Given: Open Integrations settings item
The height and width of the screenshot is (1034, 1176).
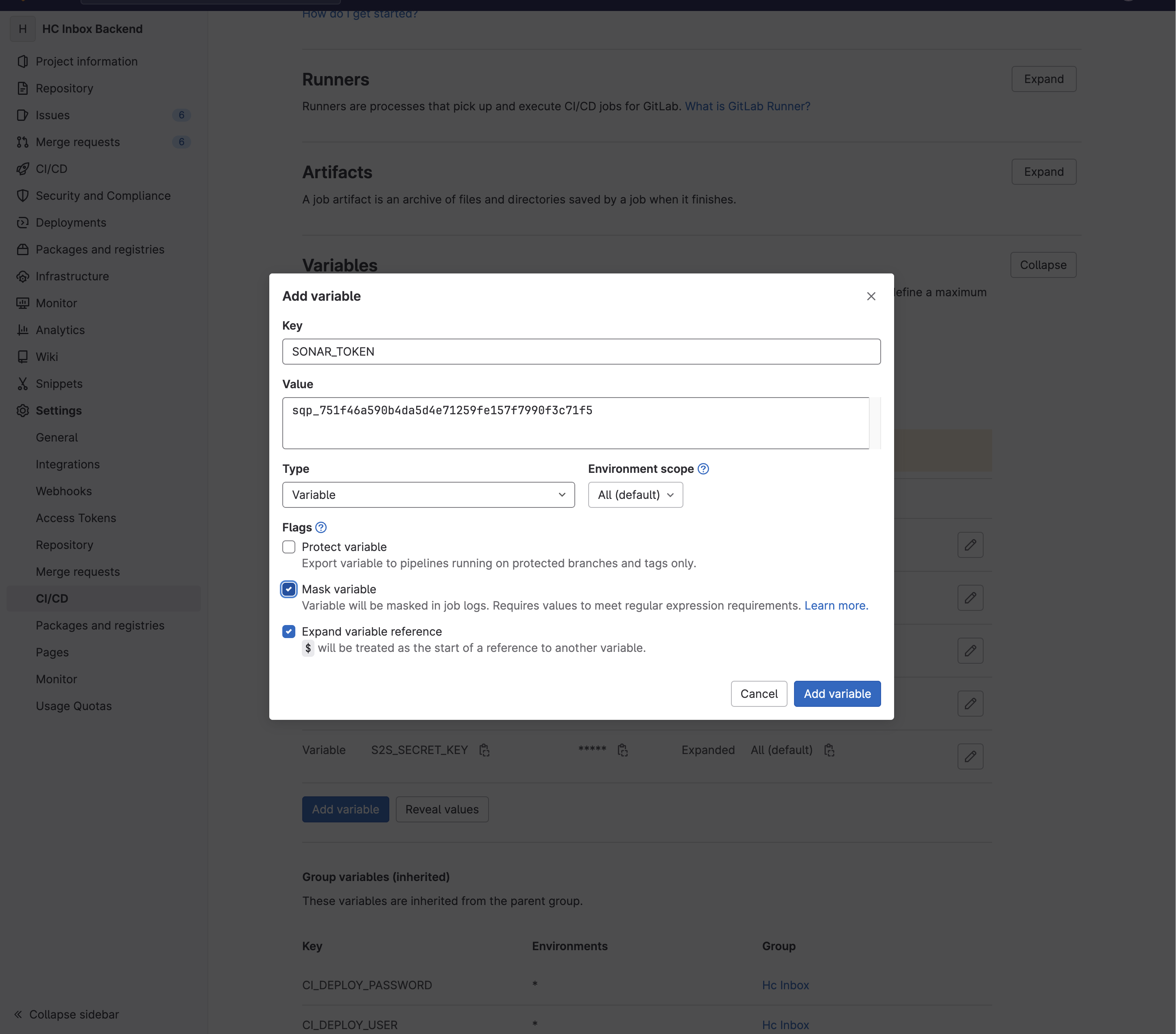Looking at the screenshot, I should [67, 464].
